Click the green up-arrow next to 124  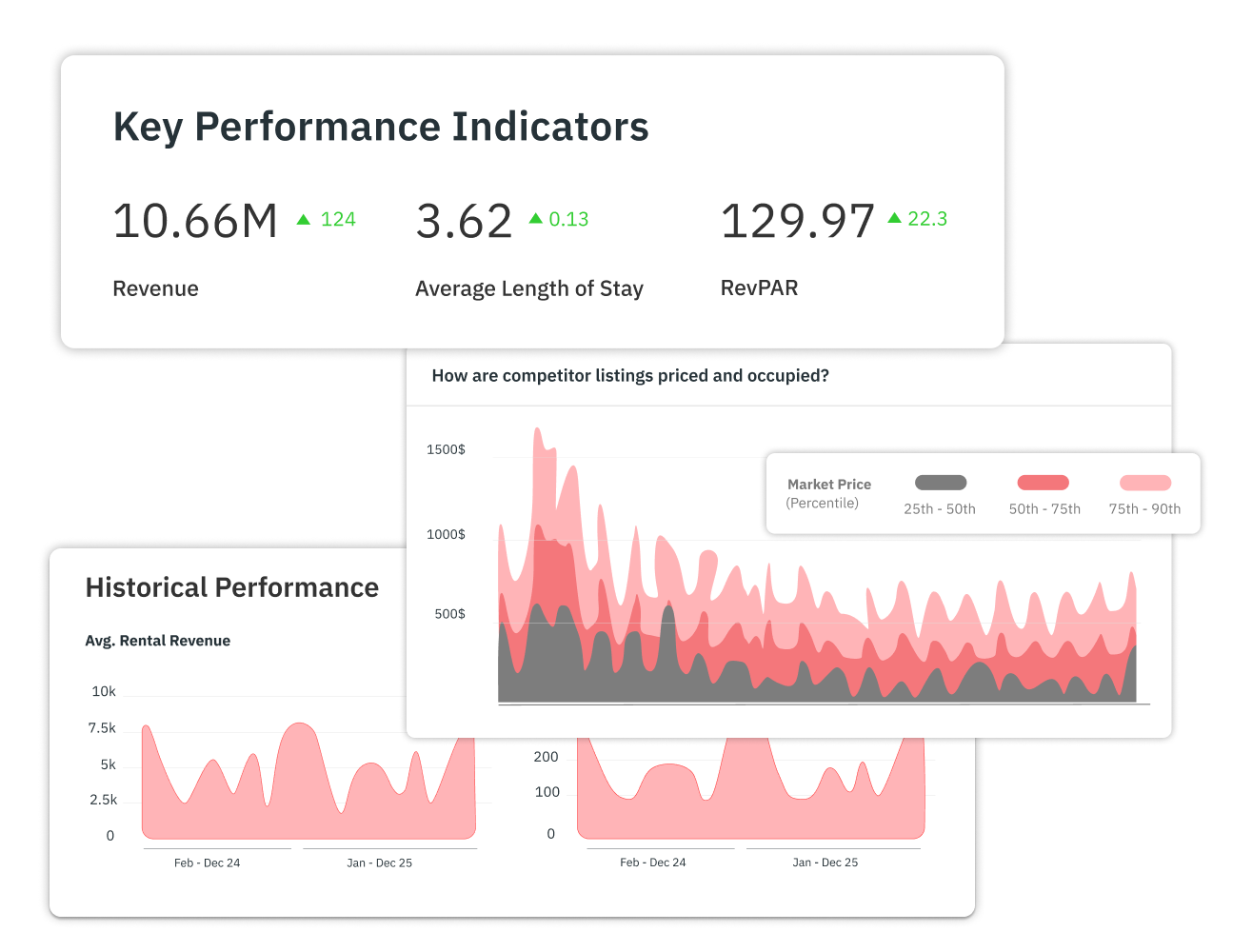click(304, 220)
